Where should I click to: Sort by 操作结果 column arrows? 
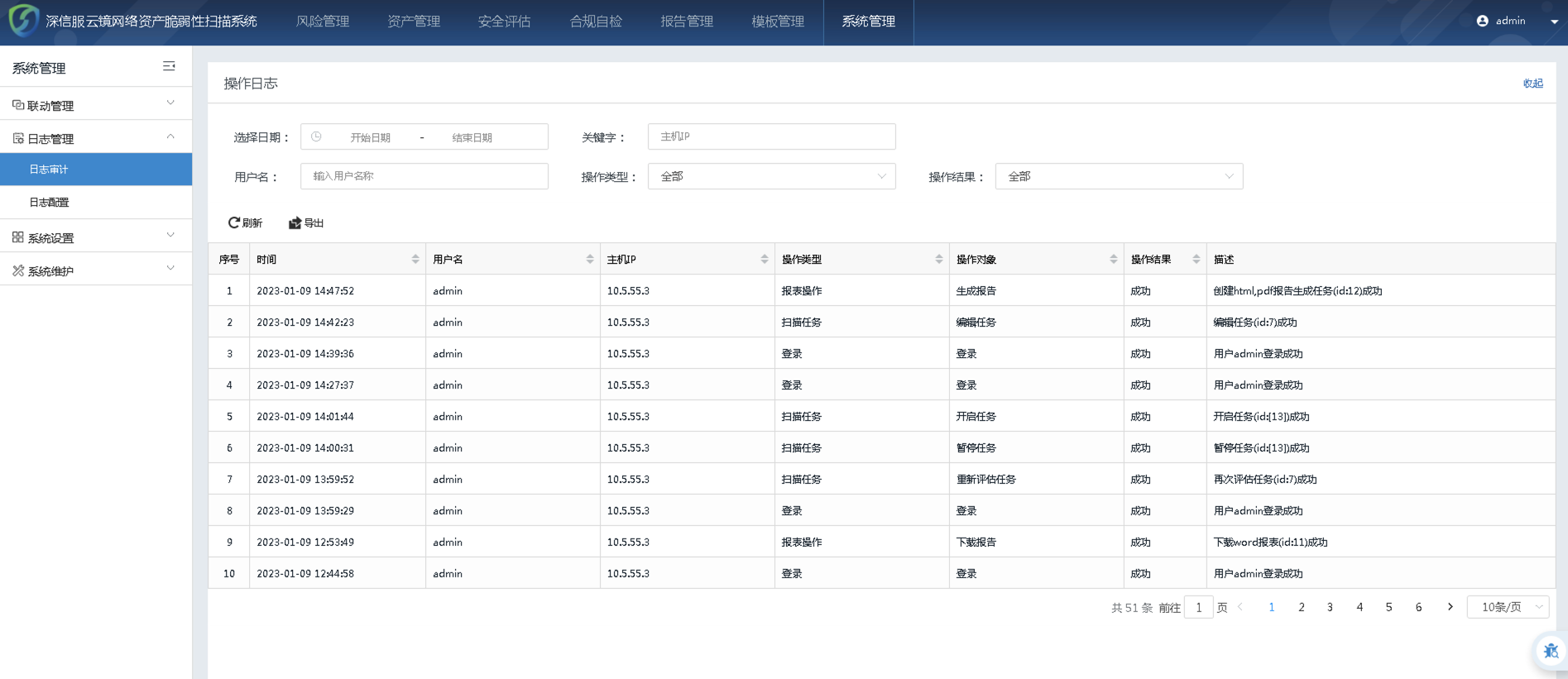coord(1196,259)
